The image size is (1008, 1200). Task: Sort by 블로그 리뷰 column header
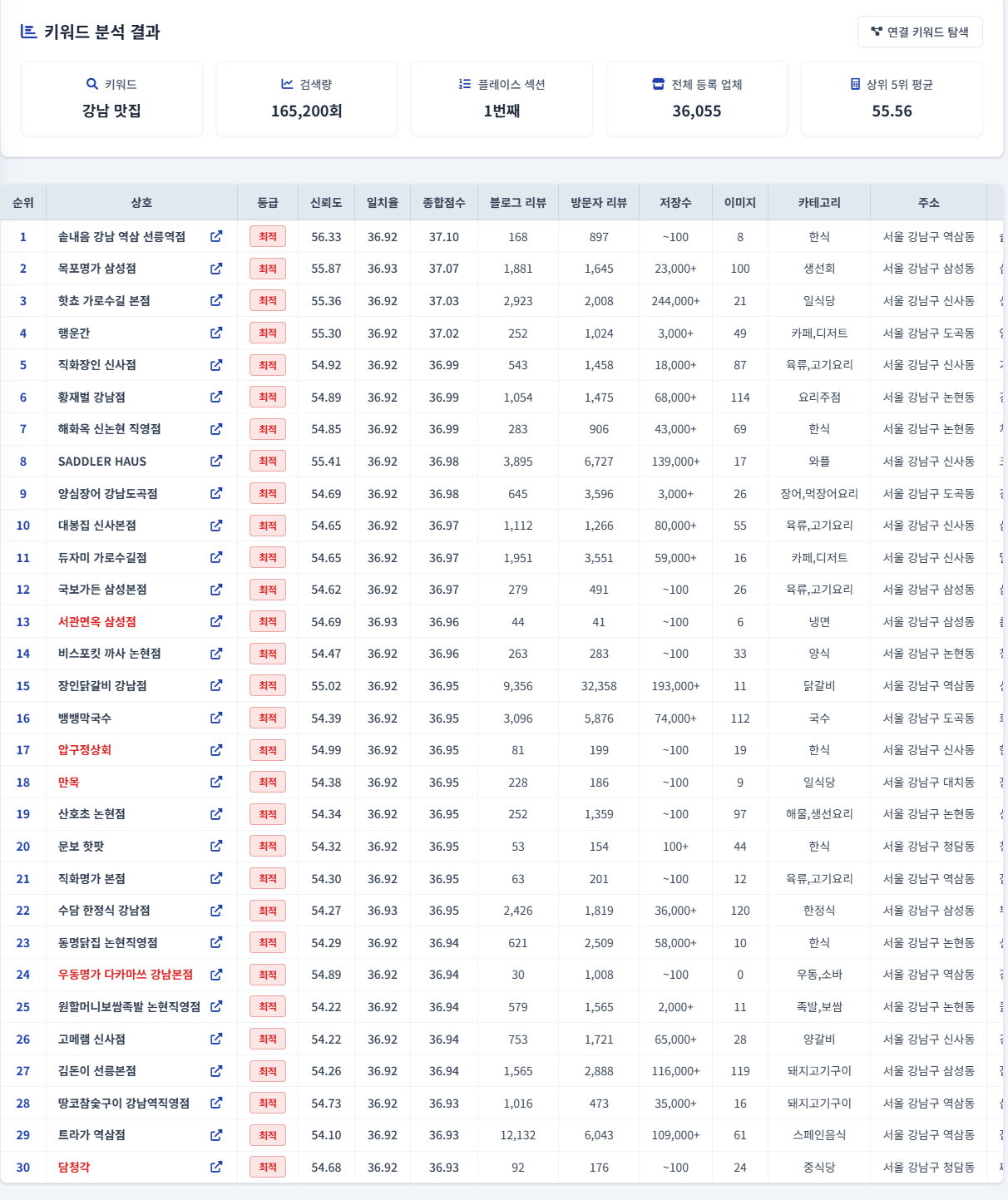tap(518, 203)
